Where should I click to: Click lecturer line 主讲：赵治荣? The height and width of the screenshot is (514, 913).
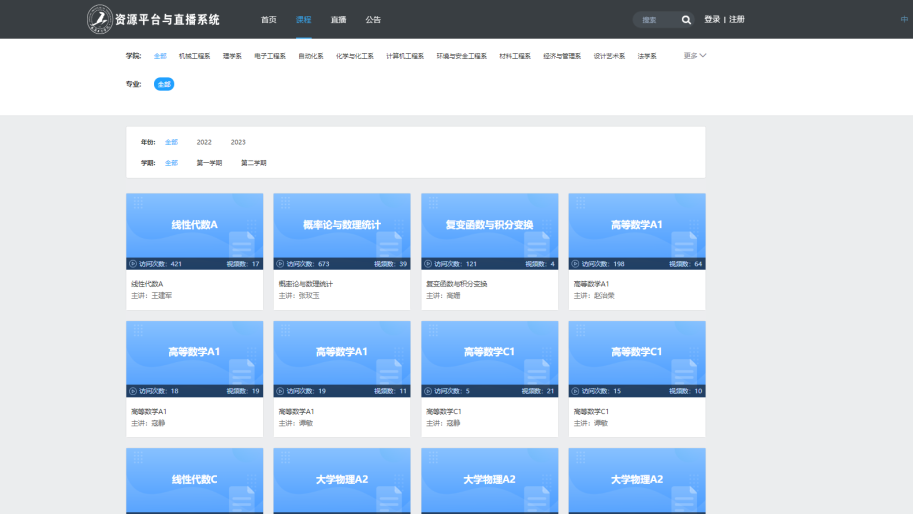[x=594, y=296]
